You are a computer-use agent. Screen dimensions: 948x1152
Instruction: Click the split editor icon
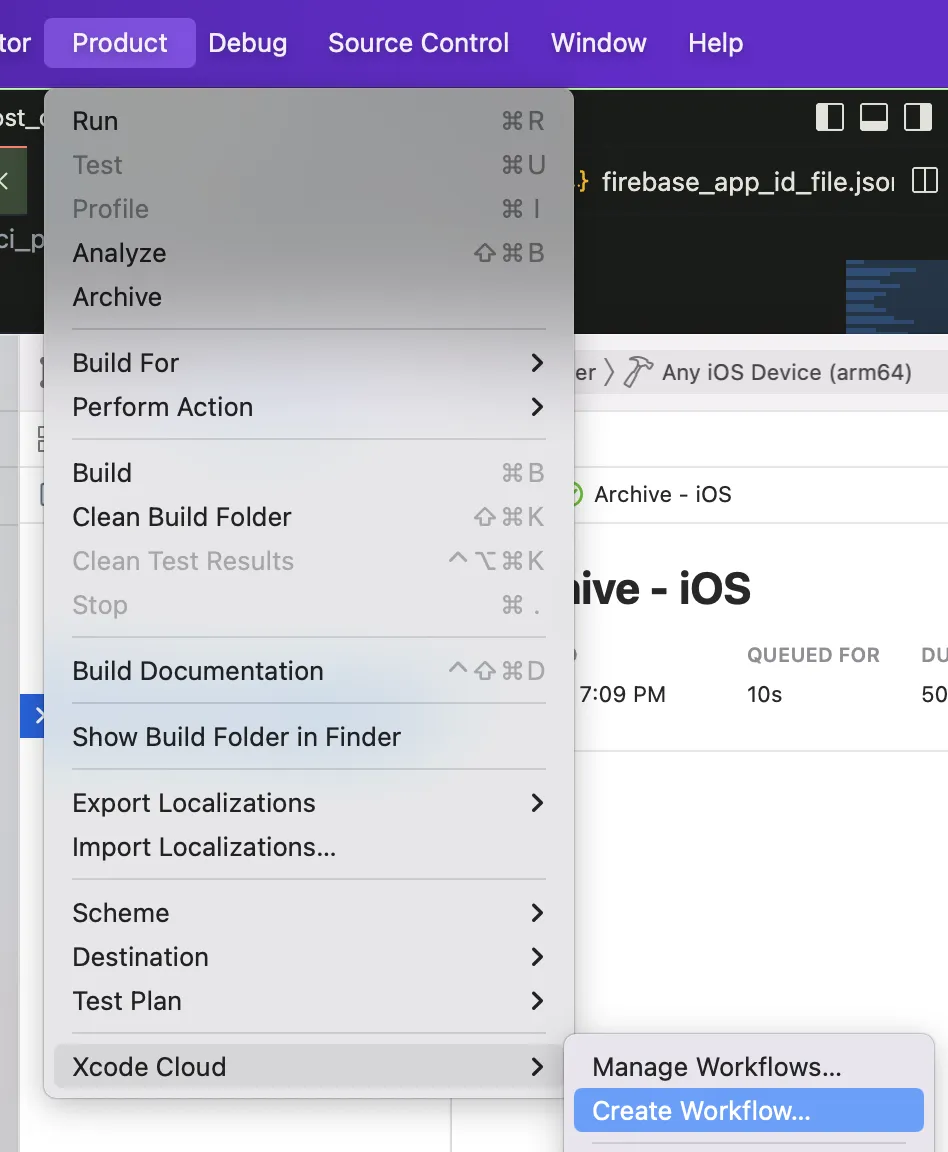(x=925, y=181)
